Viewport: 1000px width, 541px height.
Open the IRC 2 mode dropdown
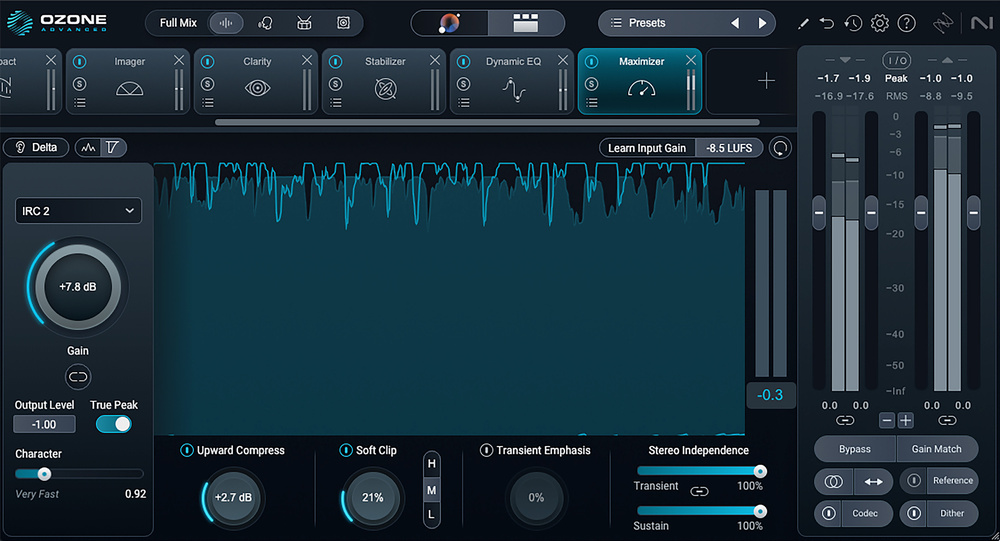coord(78,211)
